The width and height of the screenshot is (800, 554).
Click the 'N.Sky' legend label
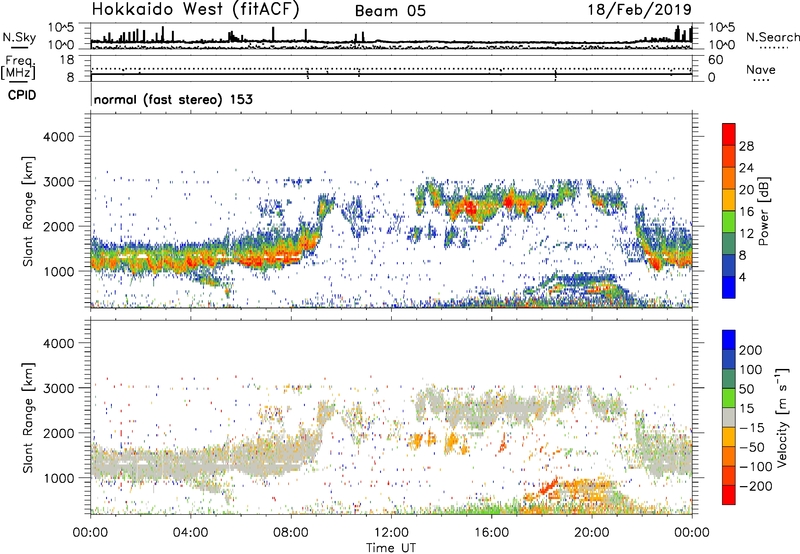(x=19, y=37)
